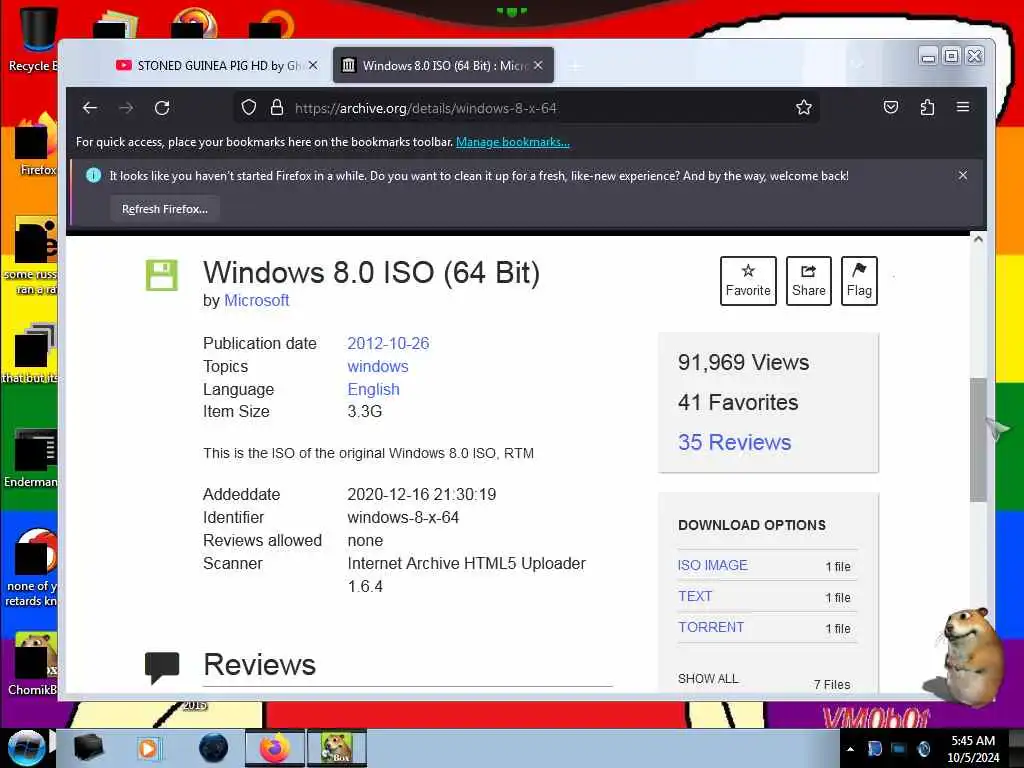The width and height of the screenshot is (1024, 768).
Task: Select the Firefox taskbar button
Action: coord(275,748)
